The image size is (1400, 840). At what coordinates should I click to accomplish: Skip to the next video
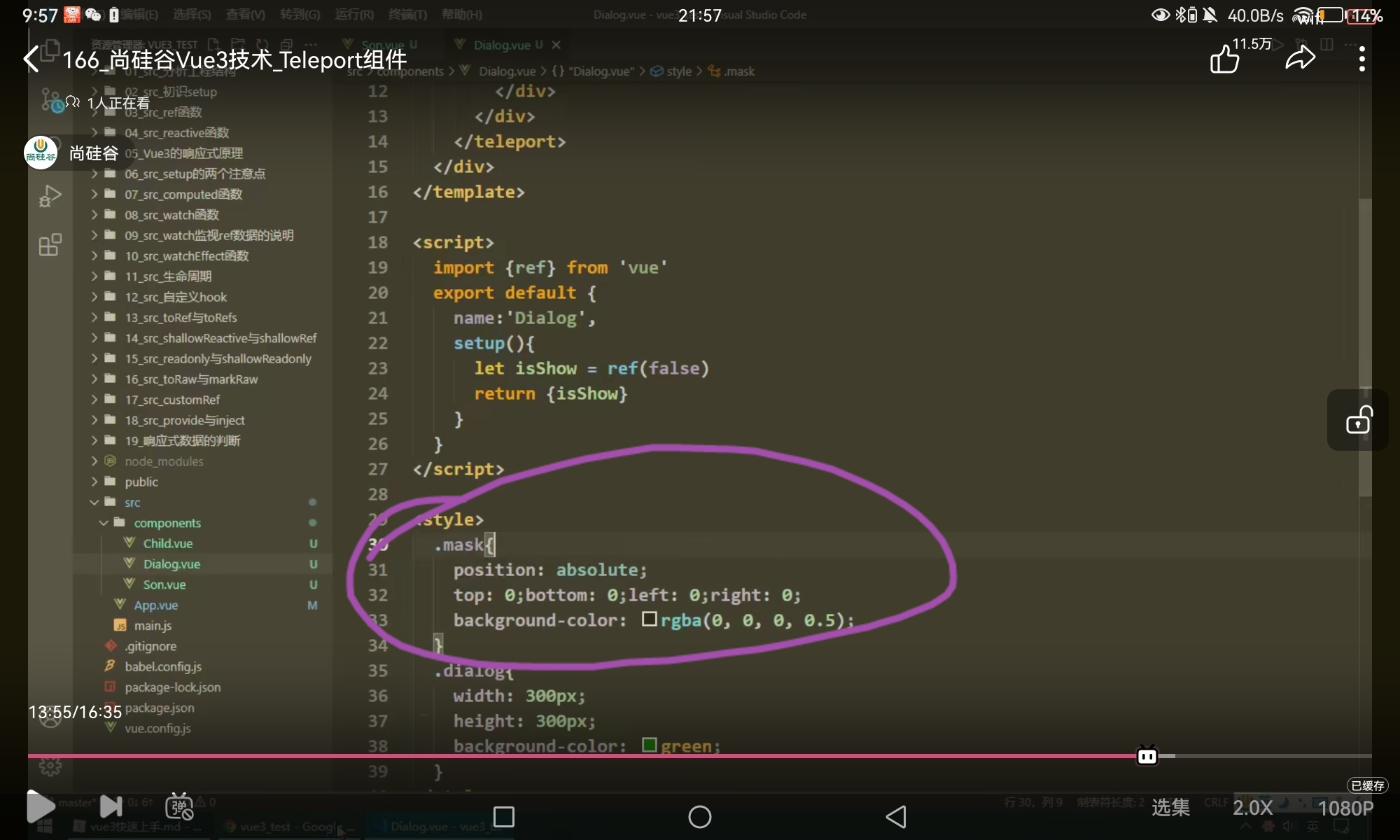tap(111, 806)
